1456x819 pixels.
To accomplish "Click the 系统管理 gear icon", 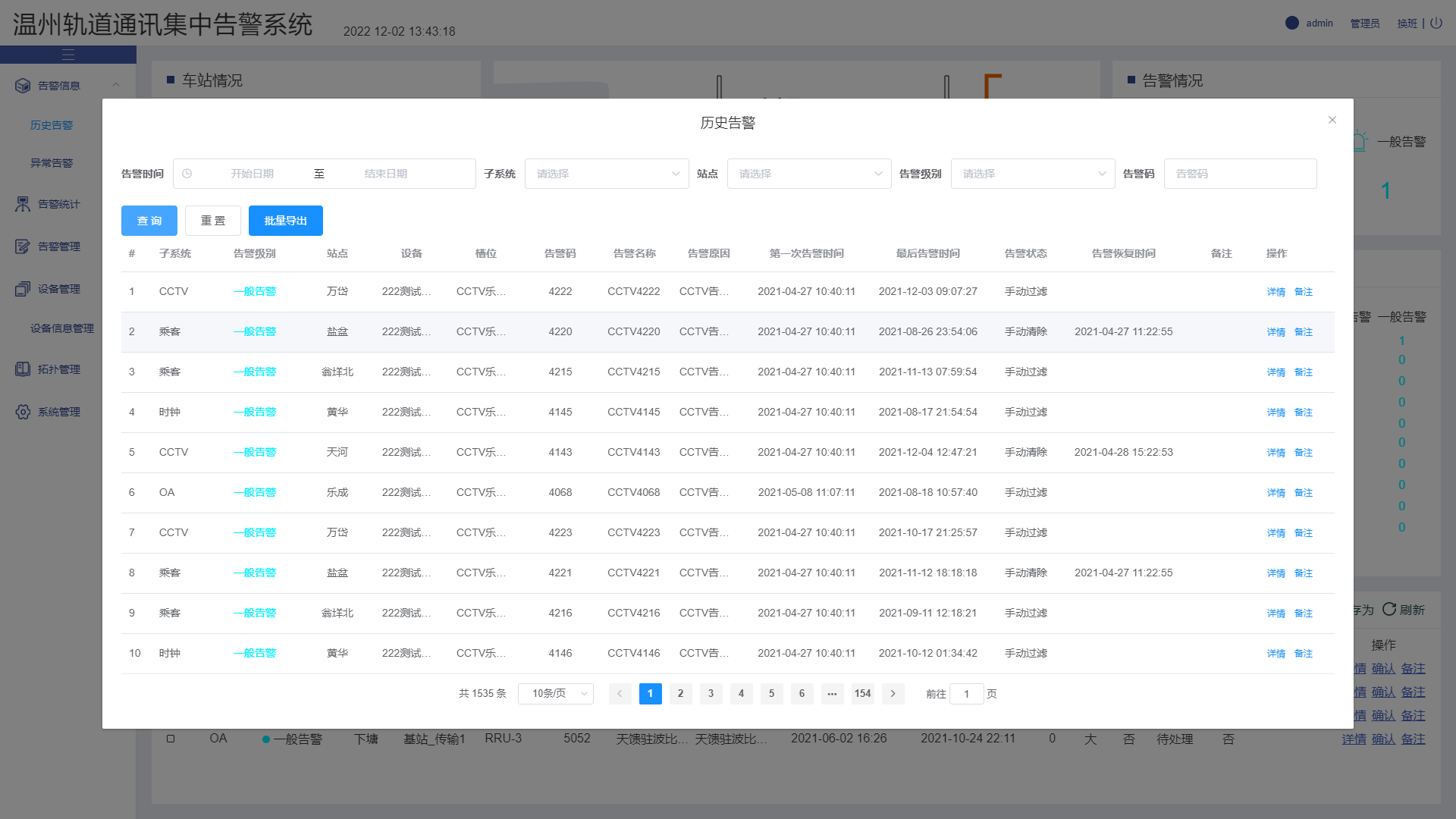I will click(x=23, y=412).
